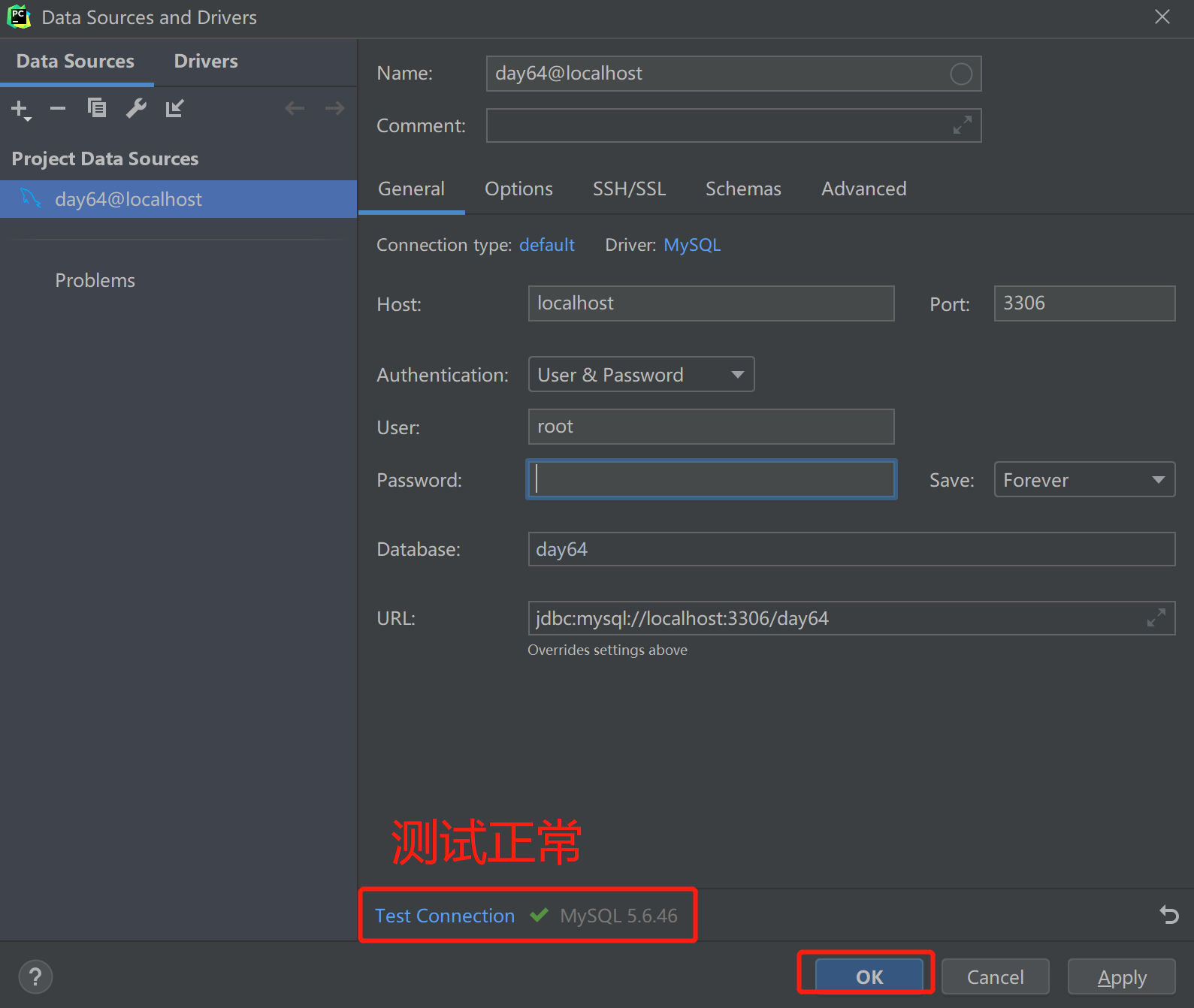Image resolution: width=1194 pixels, height=1008 pixels.
Task: Click the PyCharm logo in title bar
Action: [x=18, y=17]
